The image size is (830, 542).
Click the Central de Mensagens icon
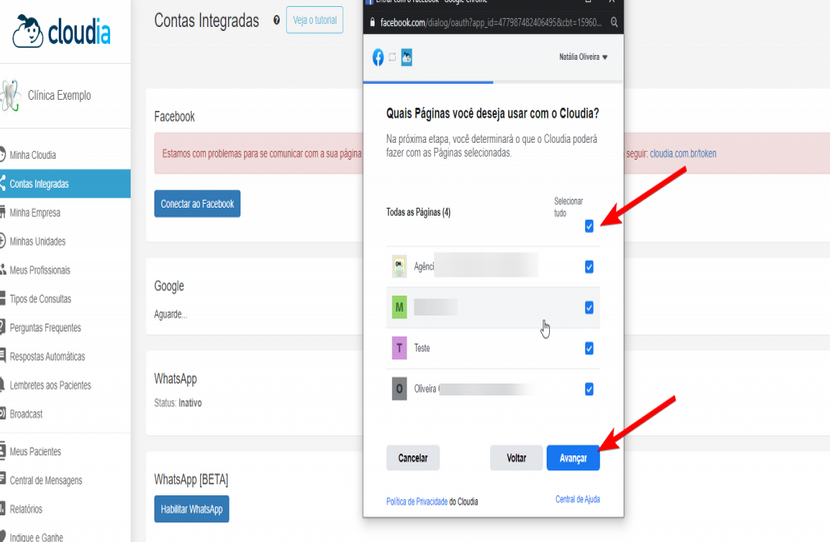pyautogui.click(x=3, y=480)
